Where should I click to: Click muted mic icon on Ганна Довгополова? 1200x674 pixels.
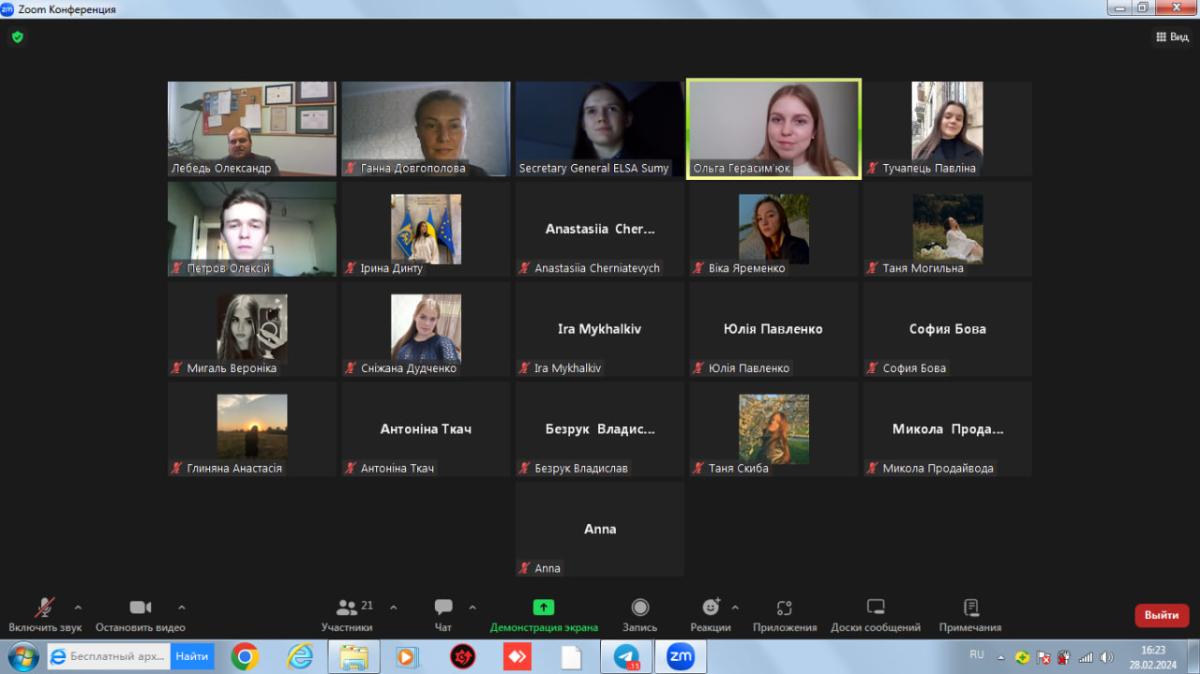[351, 168]
